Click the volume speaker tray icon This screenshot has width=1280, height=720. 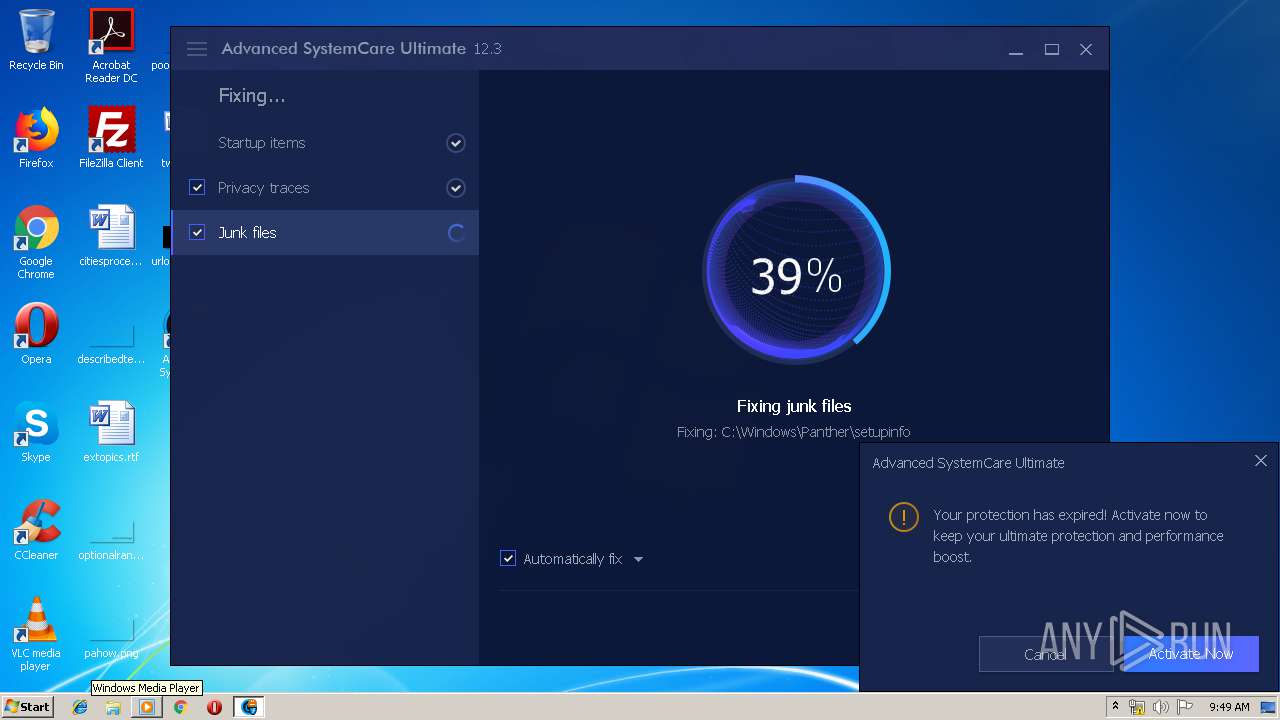tap(1160, 707)
